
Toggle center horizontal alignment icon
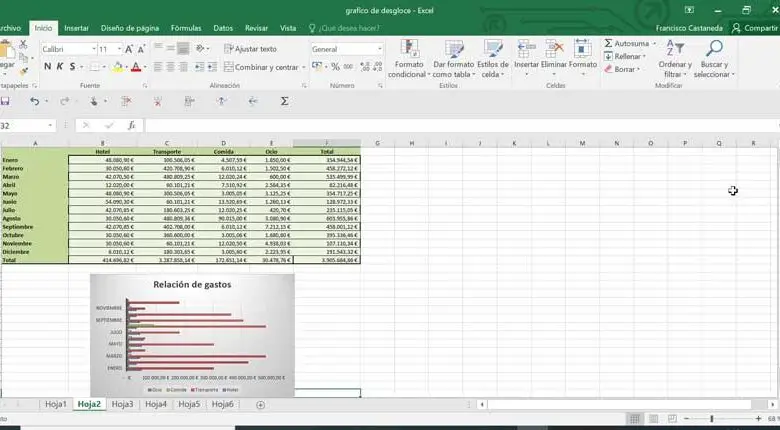[171, 67]
